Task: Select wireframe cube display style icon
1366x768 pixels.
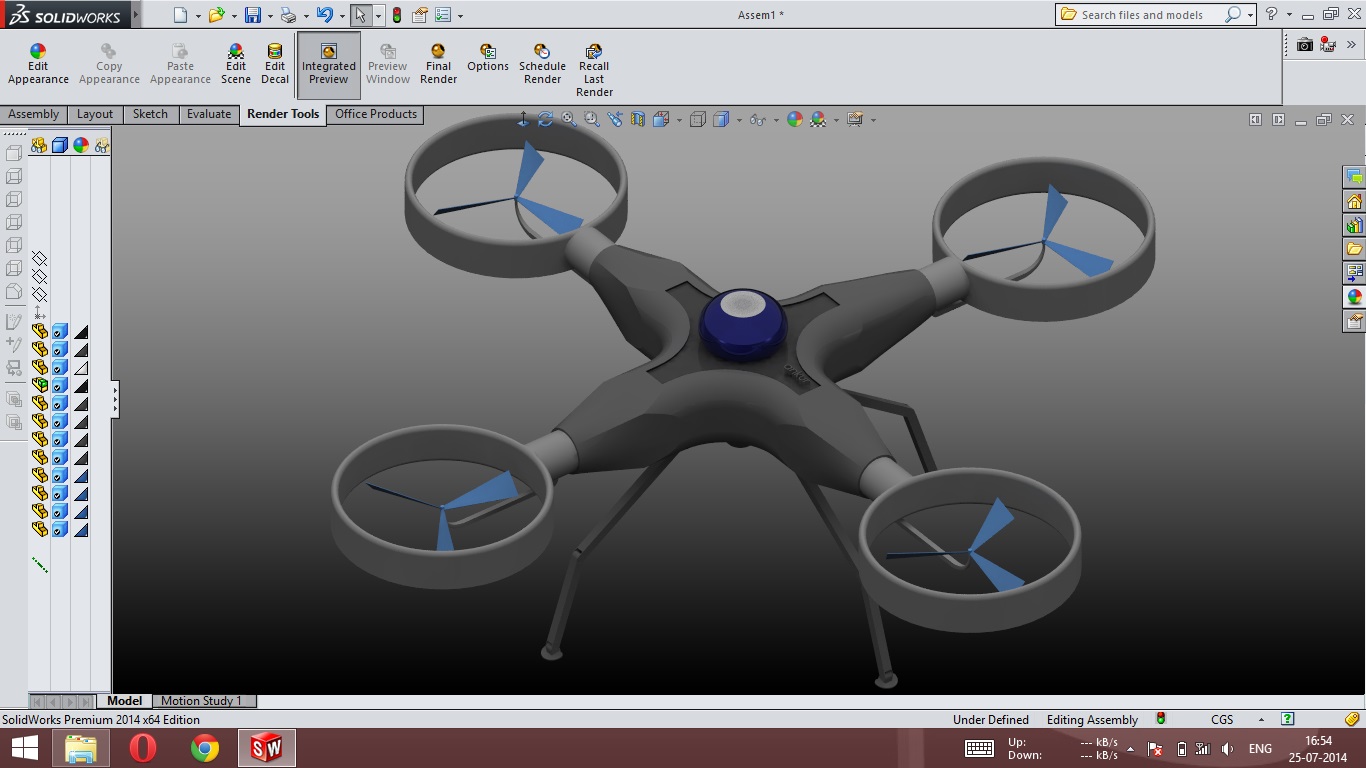Action: click(698, 119)
